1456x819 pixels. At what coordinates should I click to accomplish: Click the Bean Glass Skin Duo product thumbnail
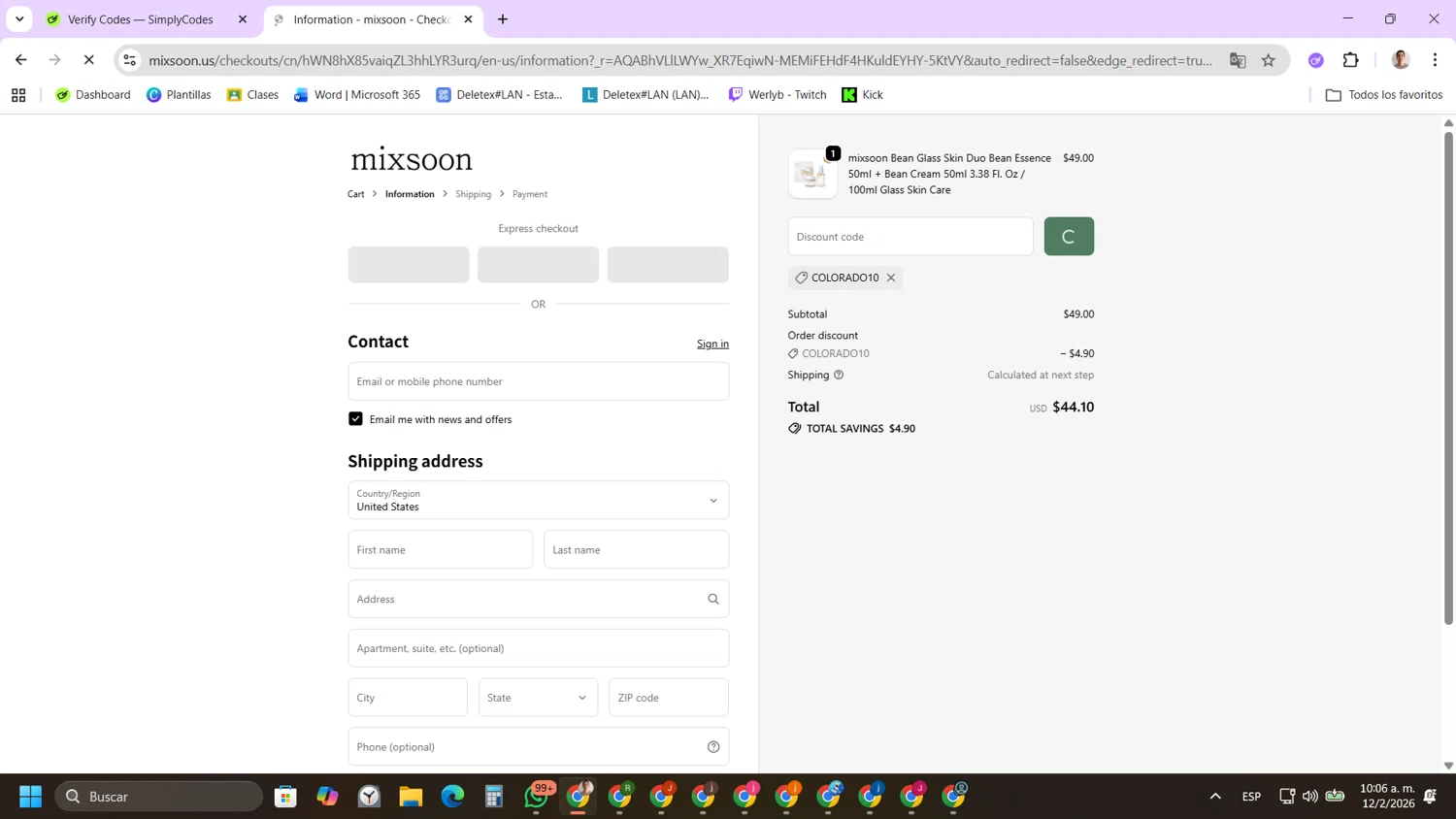812,174
